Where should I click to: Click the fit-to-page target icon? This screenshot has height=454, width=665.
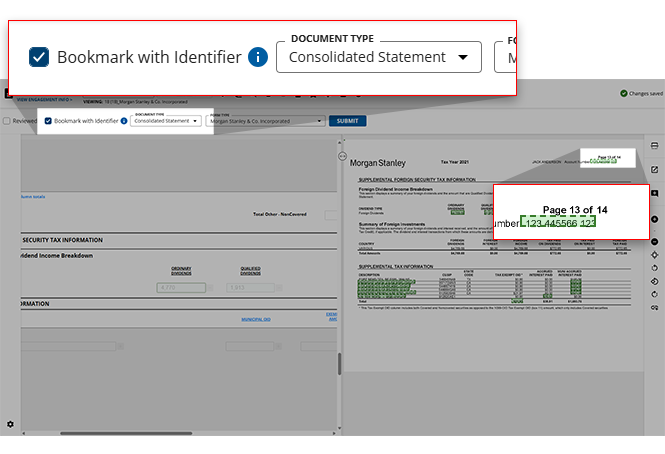coord(654,255)
